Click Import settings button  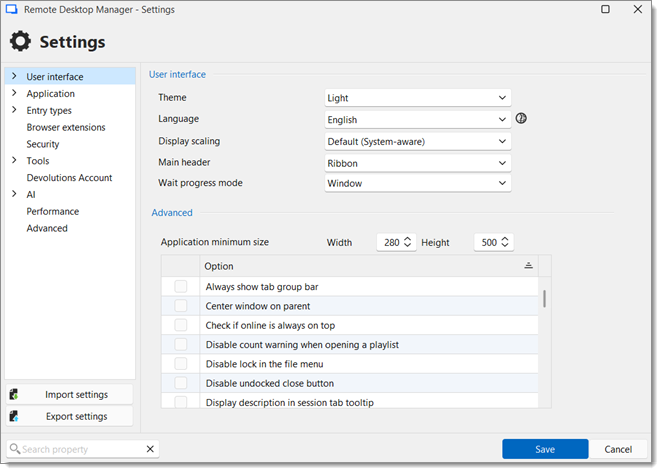[70, 395]
